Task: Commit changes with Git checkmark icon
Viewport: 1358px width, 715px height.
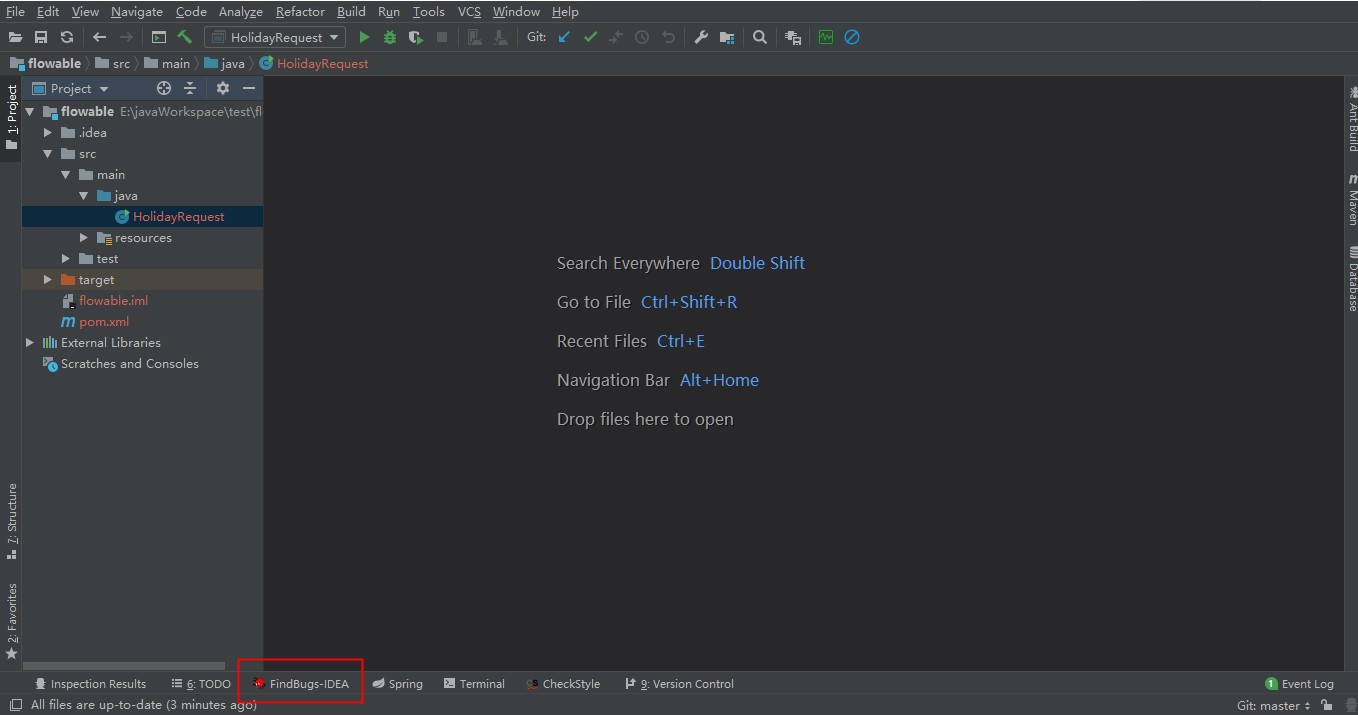Action: point(590,37)
